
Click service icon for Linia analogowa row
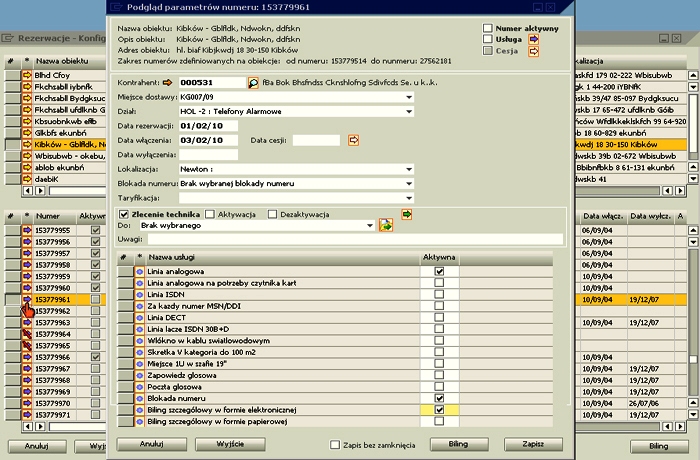(140, 272)
